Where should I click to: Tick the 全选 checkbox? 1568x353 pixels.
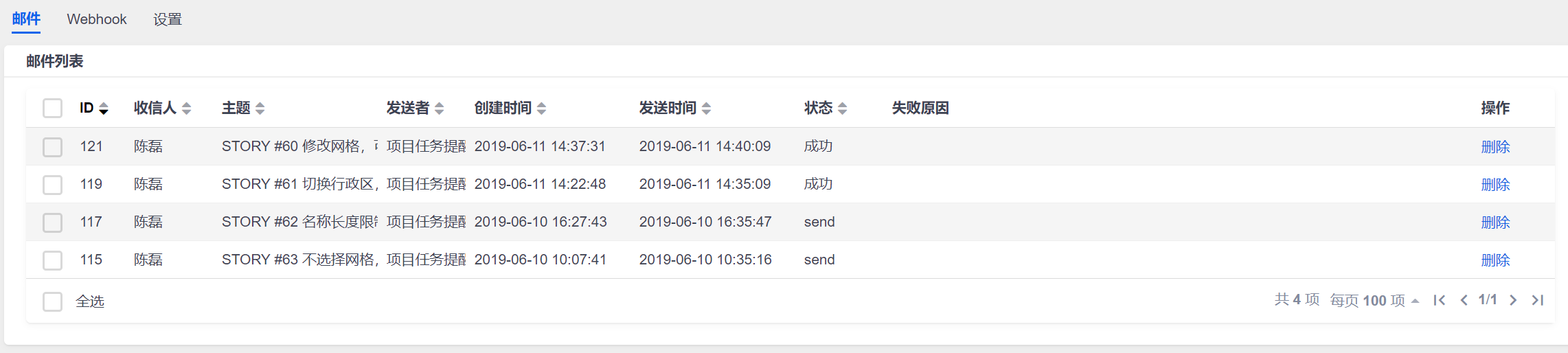(53, 301)
